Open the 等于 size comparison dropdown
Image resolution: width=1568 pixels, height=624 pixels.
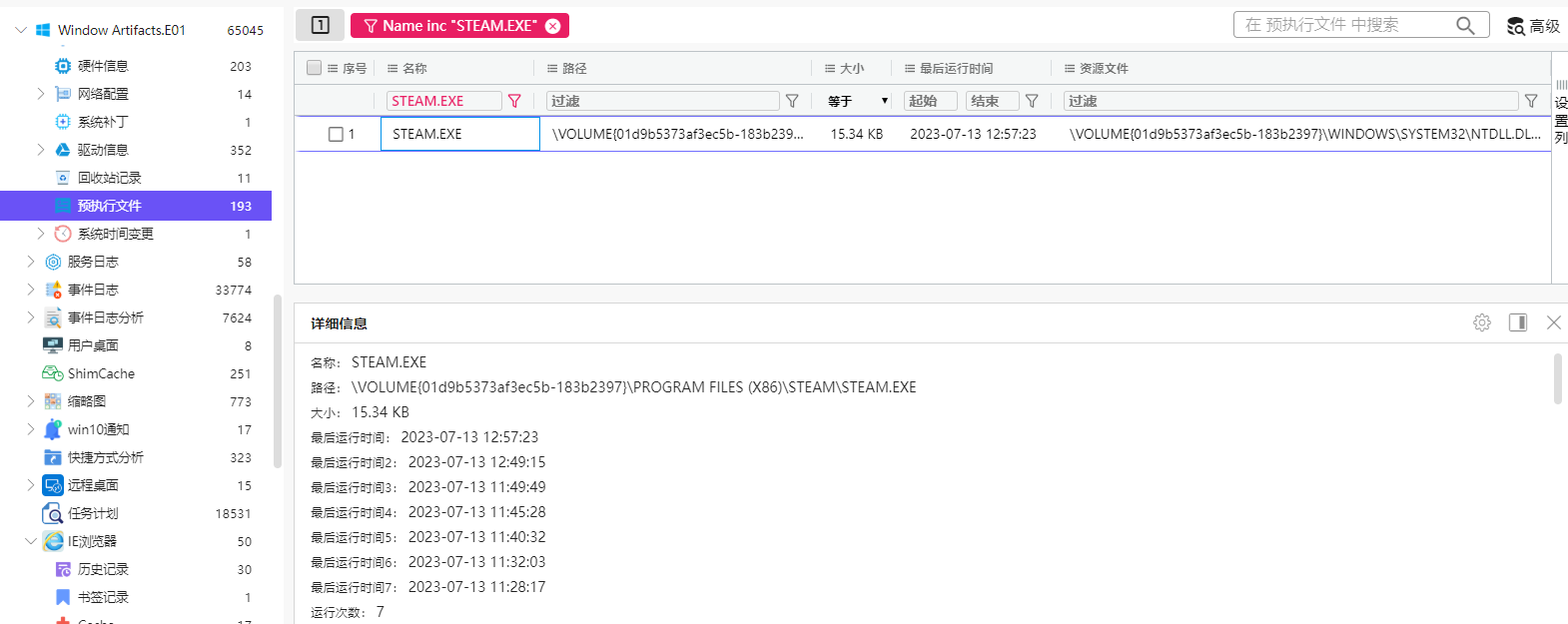tap(858, 101)
